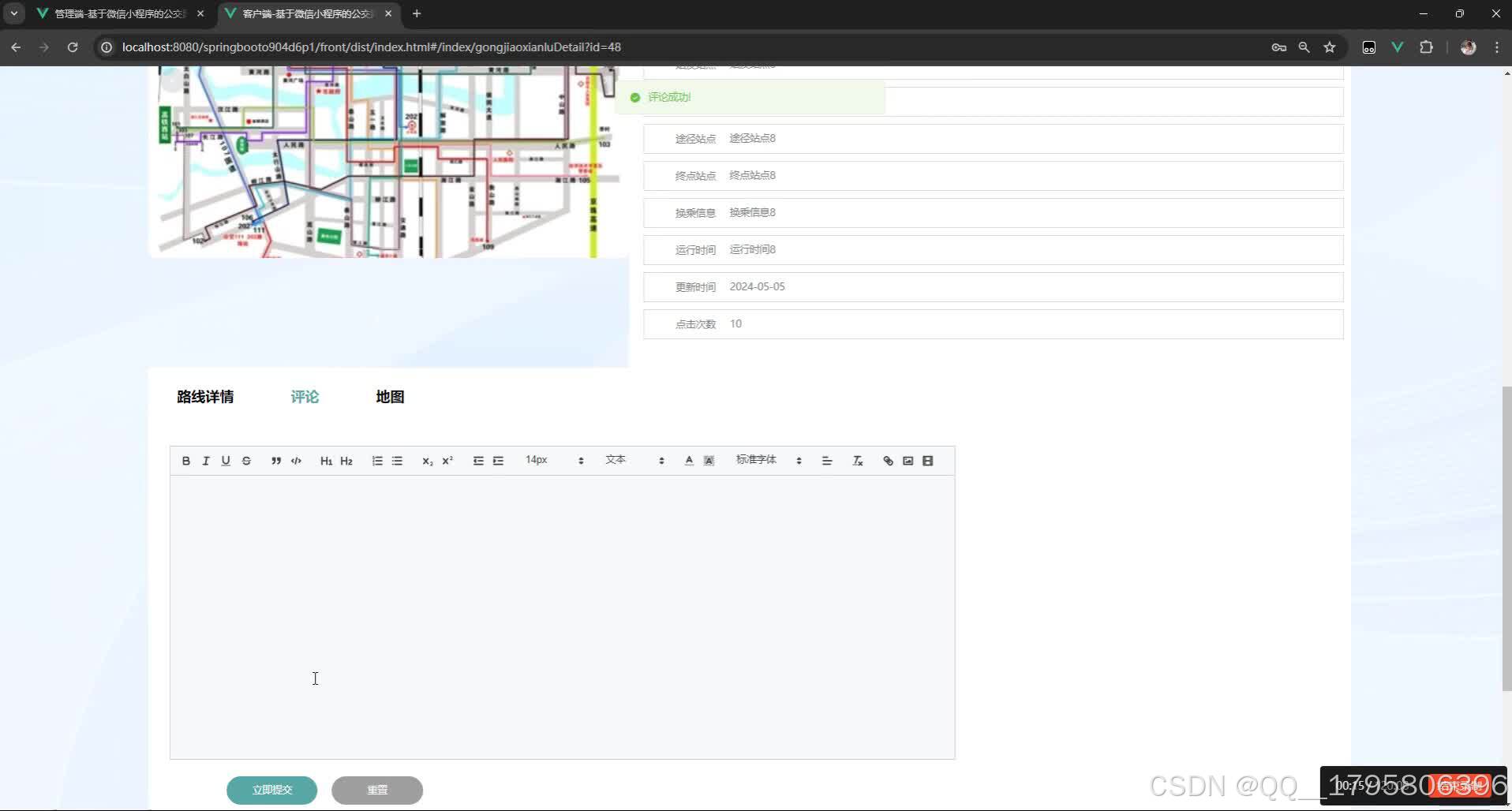Insert a blockquote in the editor
Image resolution: width=1512 pixels, height=811 pixels.
point(276,461)
